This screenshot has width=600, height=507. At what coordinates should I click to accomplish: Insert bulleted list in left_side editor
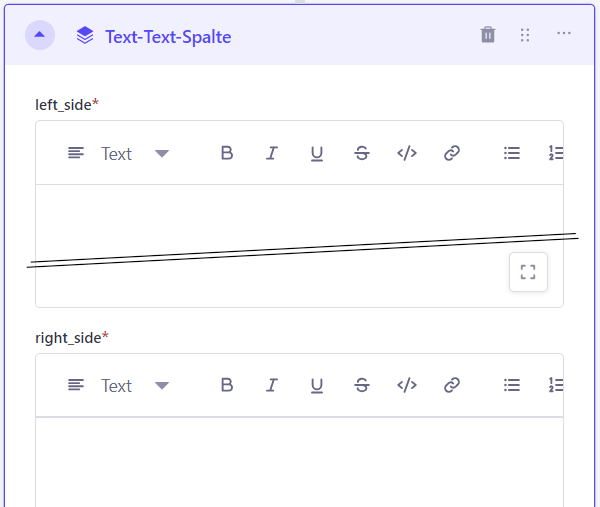pyautogui.click(x=512, y=153)
